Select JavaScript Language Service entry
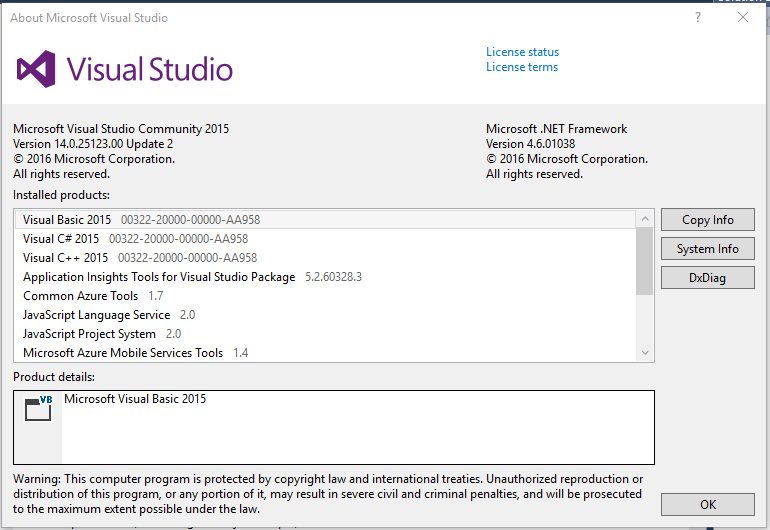The width and height of the screenshot is (770, 530). (326, 315)
